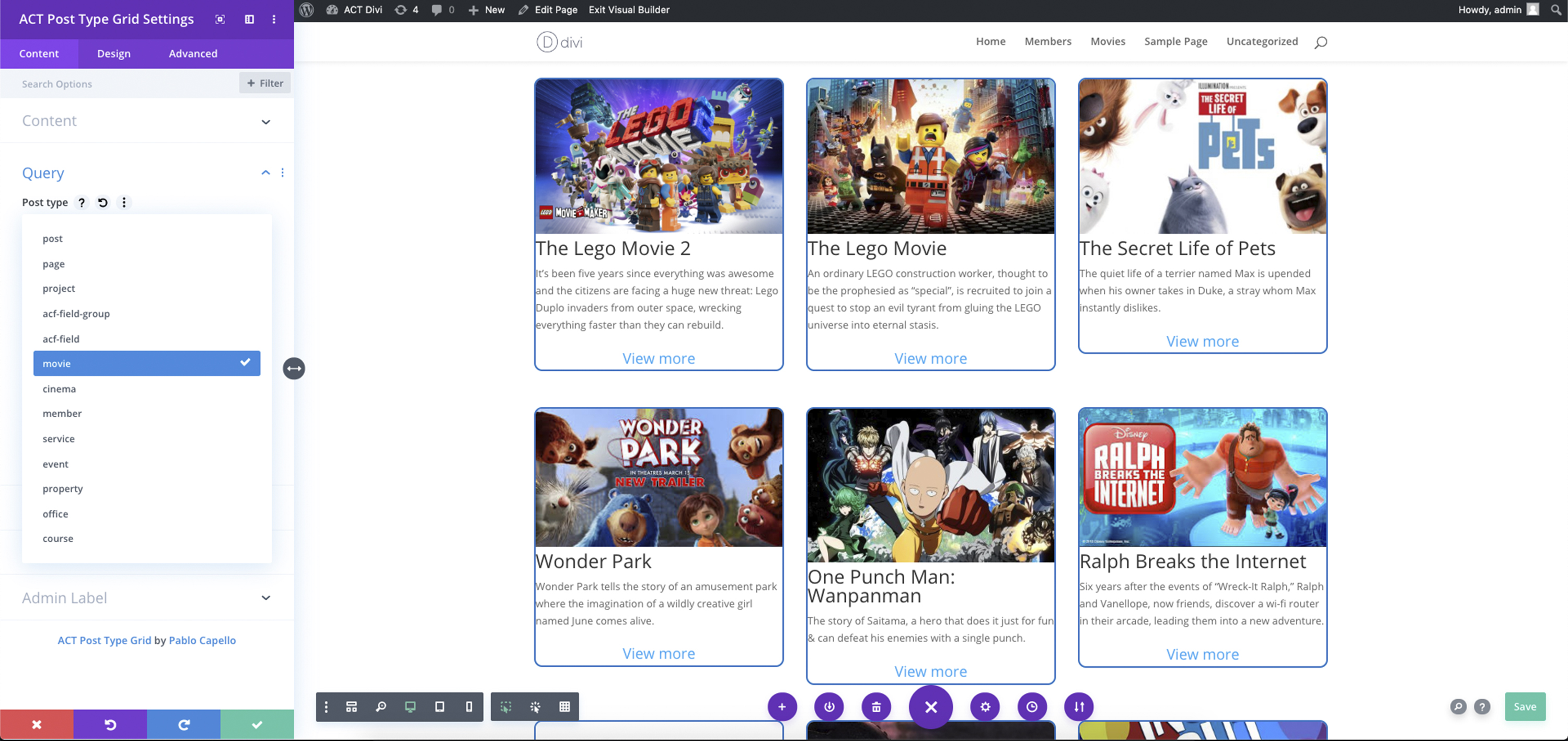The width and height of the screenshot is (1568, 741).
Task: Click Exit Visual Builder
Action: coord(629,10)
